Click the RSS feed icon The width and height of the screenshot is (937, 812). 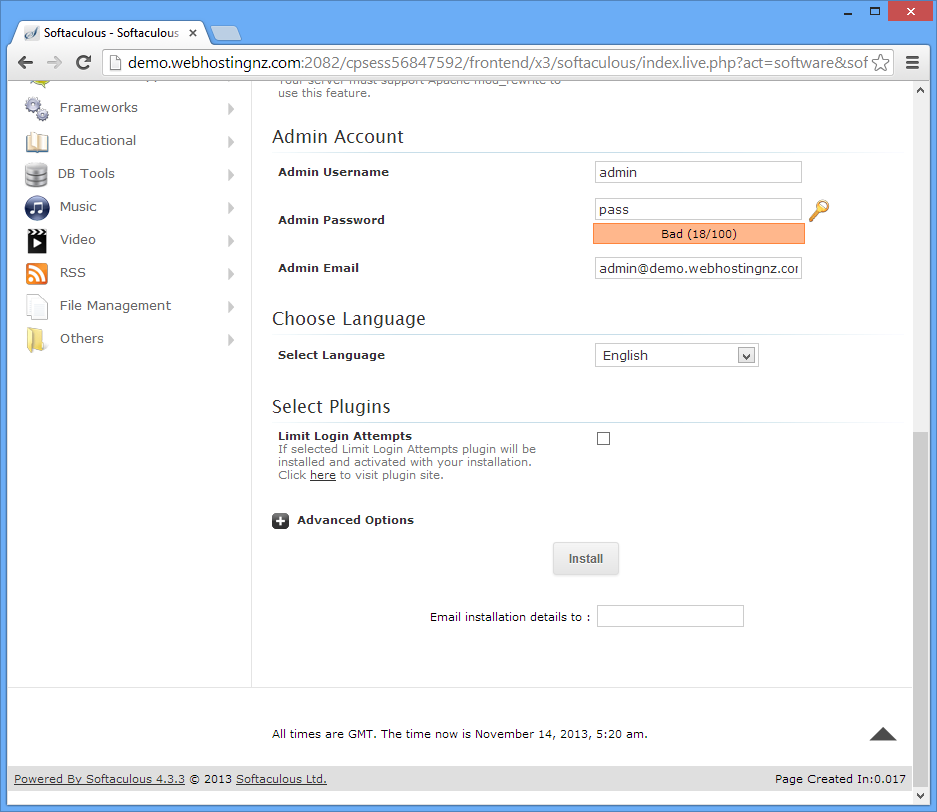[x=37, y=273]
